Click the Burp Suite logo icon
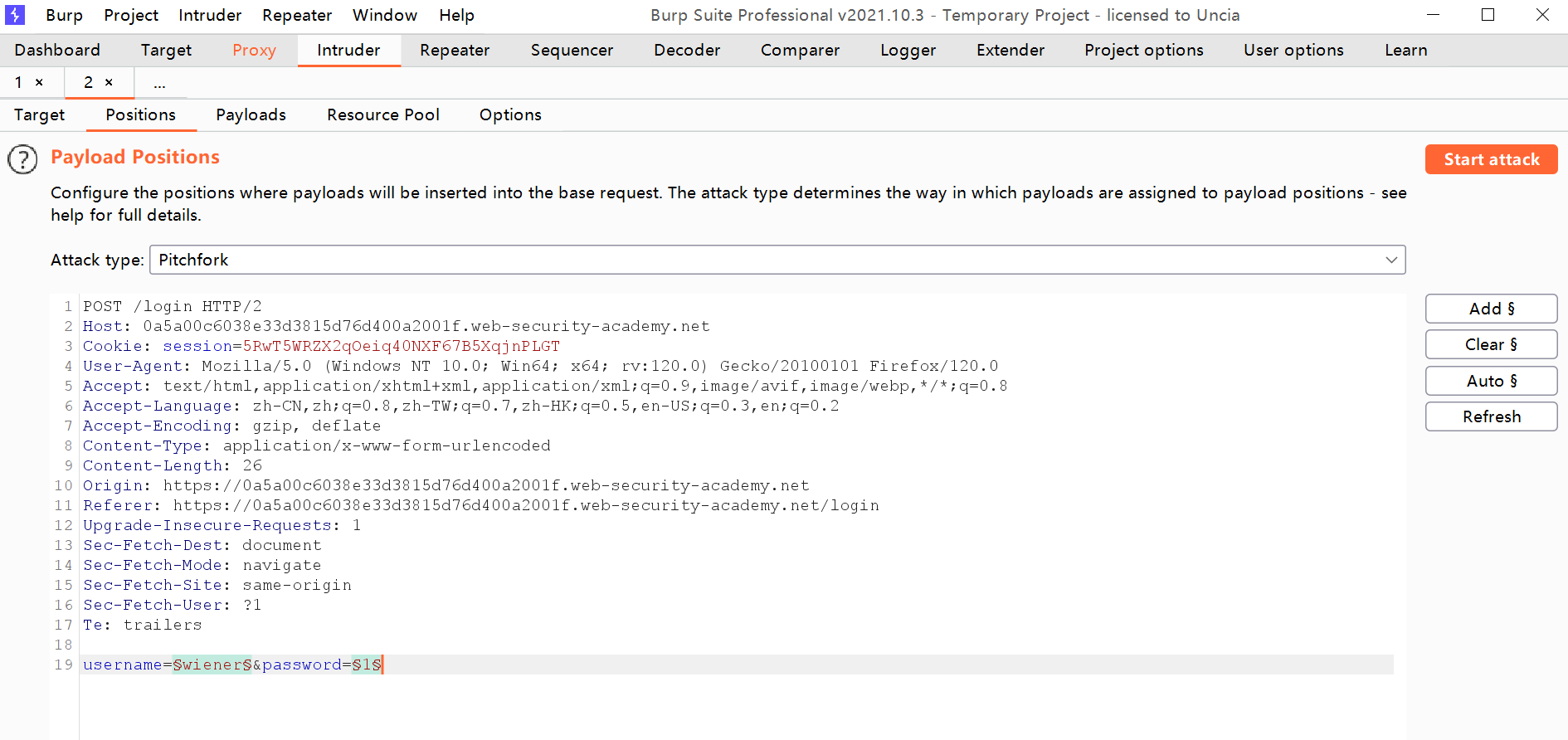 click(x=15, y=15)
